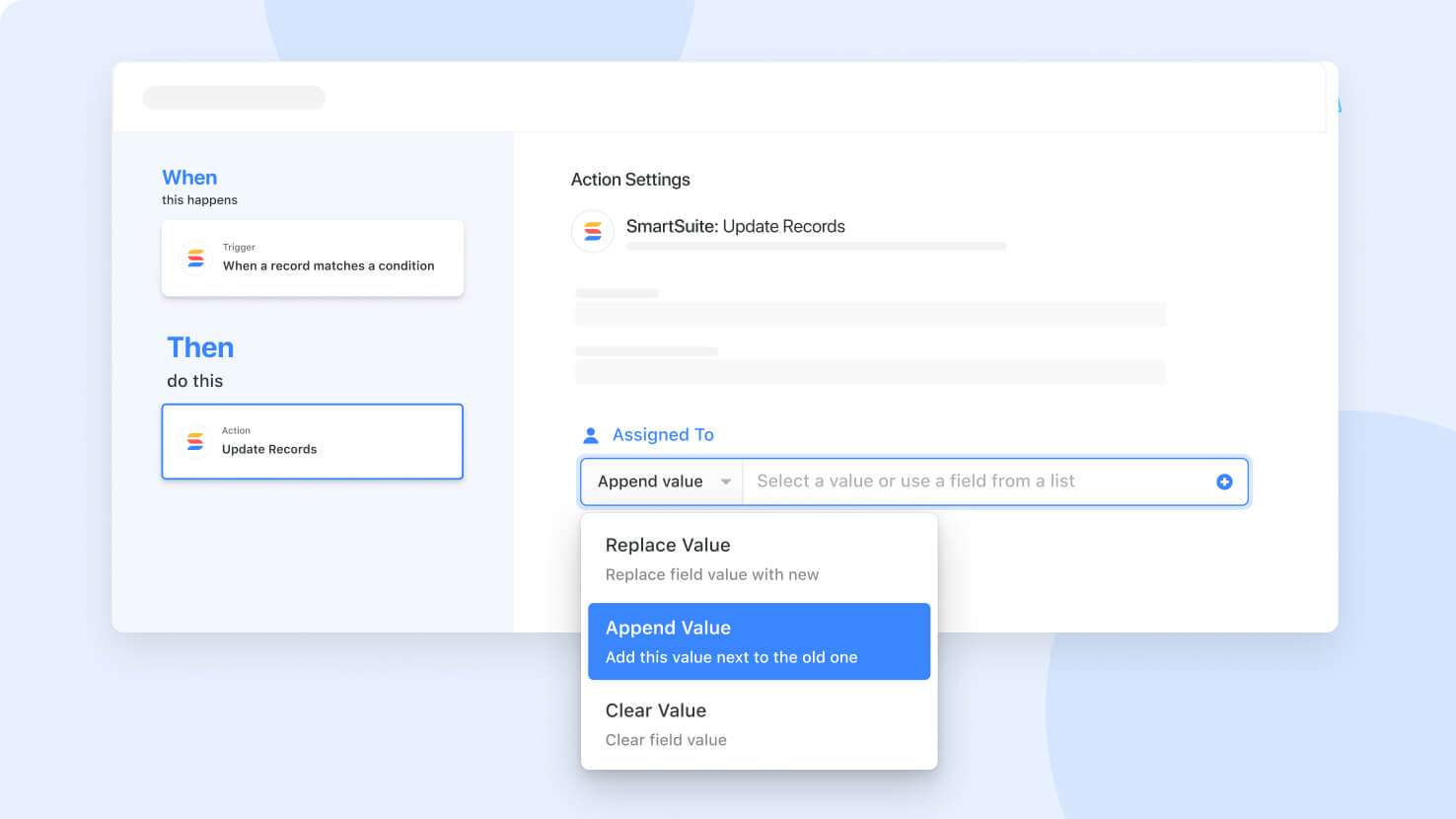This screenshot has height=819, width=1456.
Task: Click the SmartSuite logo beside 'SmartSuite: Update Records'
Action: pyautogui.click(x=593, y=231)
